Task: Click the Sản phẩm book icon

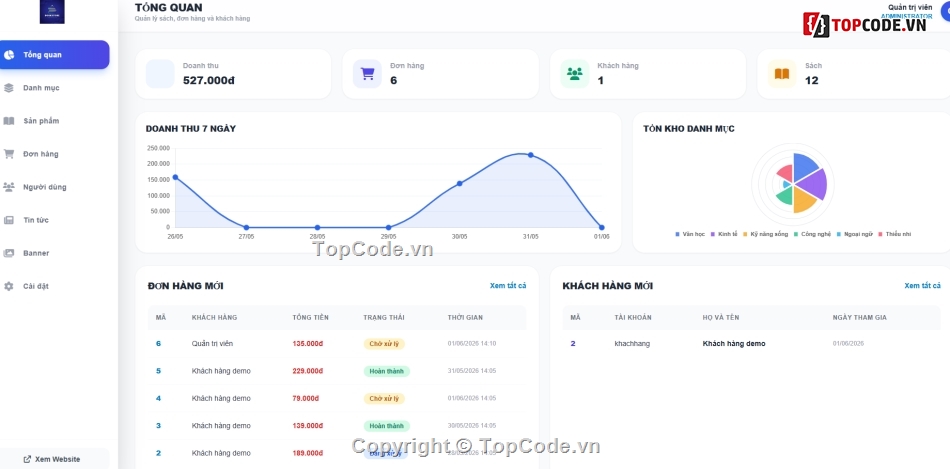Action: click(8, 121)
